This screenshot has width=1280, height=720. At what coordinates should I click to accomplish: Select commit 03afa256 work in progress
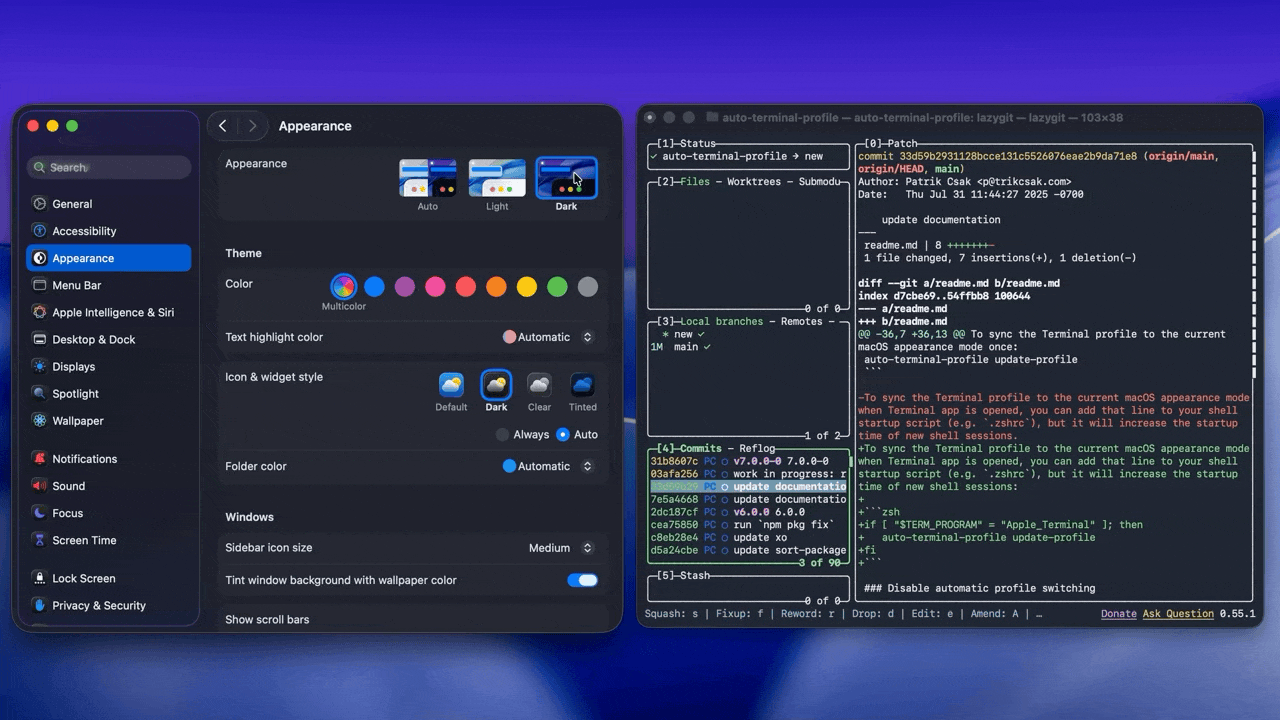coord(749,474)
